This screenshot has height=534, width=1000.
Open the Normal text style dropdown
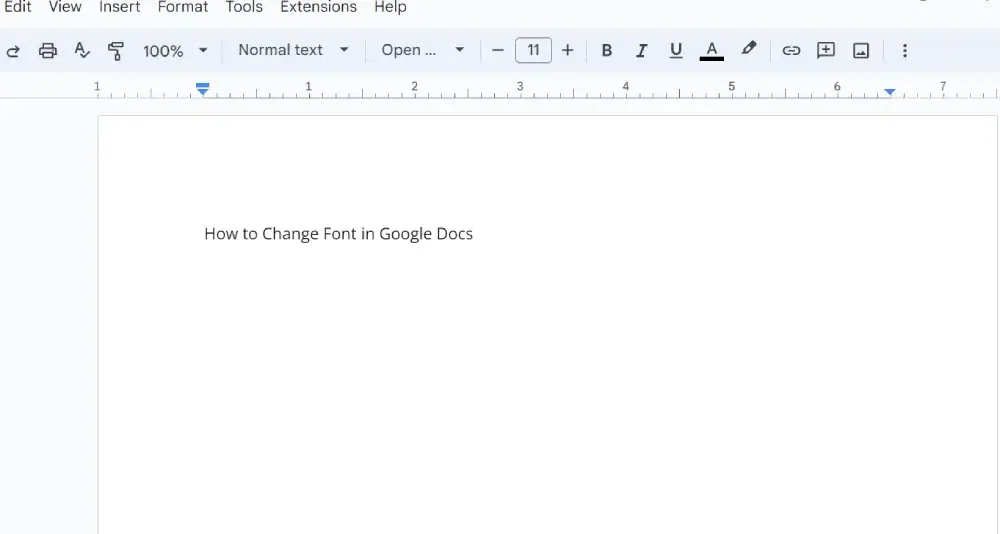(x=293, y=50)
